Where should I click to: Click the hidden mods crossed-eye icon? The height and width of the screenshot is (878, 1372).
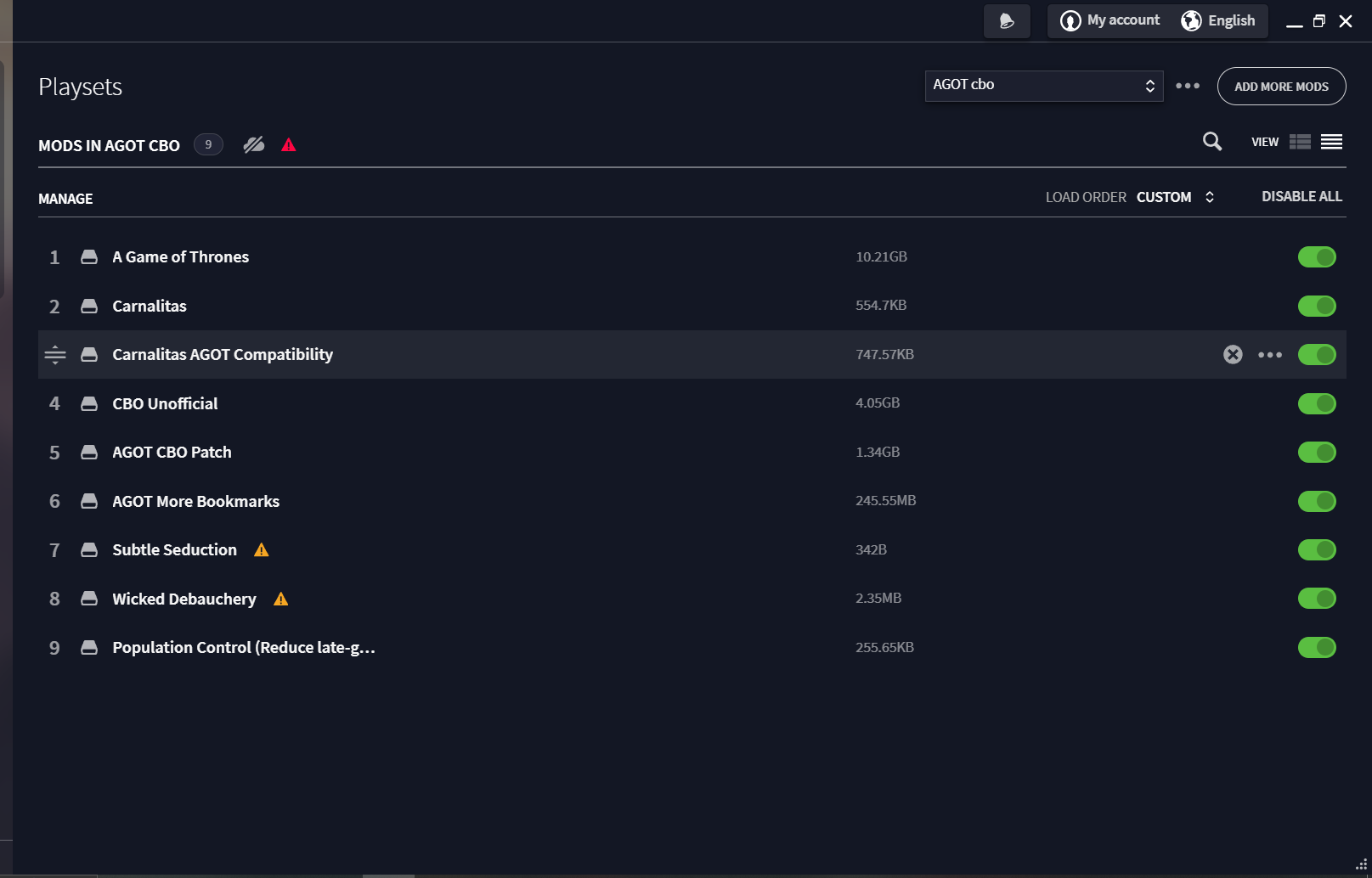(x=254, y=145)
